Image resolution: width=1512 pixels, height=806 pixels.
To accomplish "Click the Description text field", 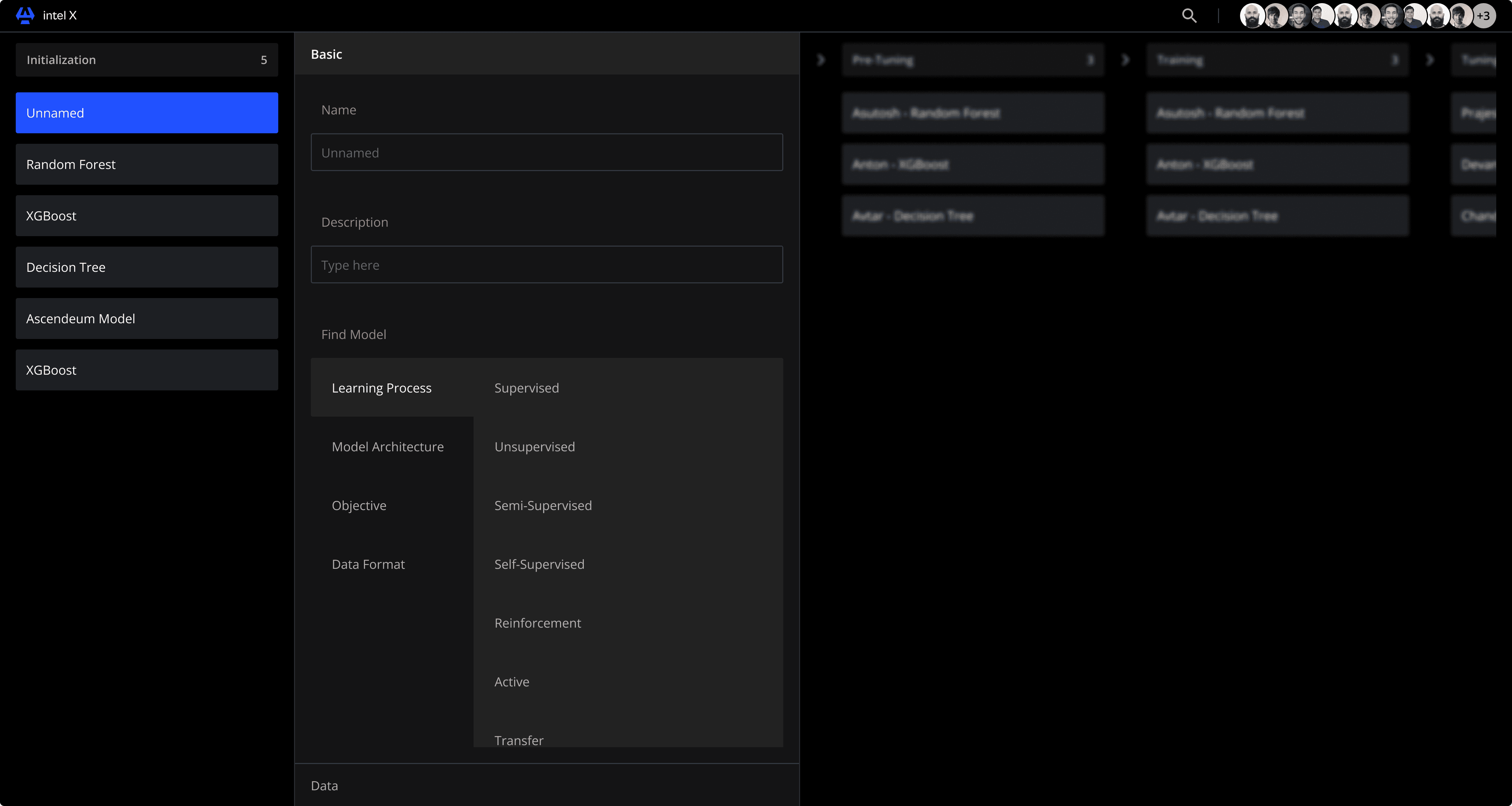I will pyautogui.click(x=546, y=264).
